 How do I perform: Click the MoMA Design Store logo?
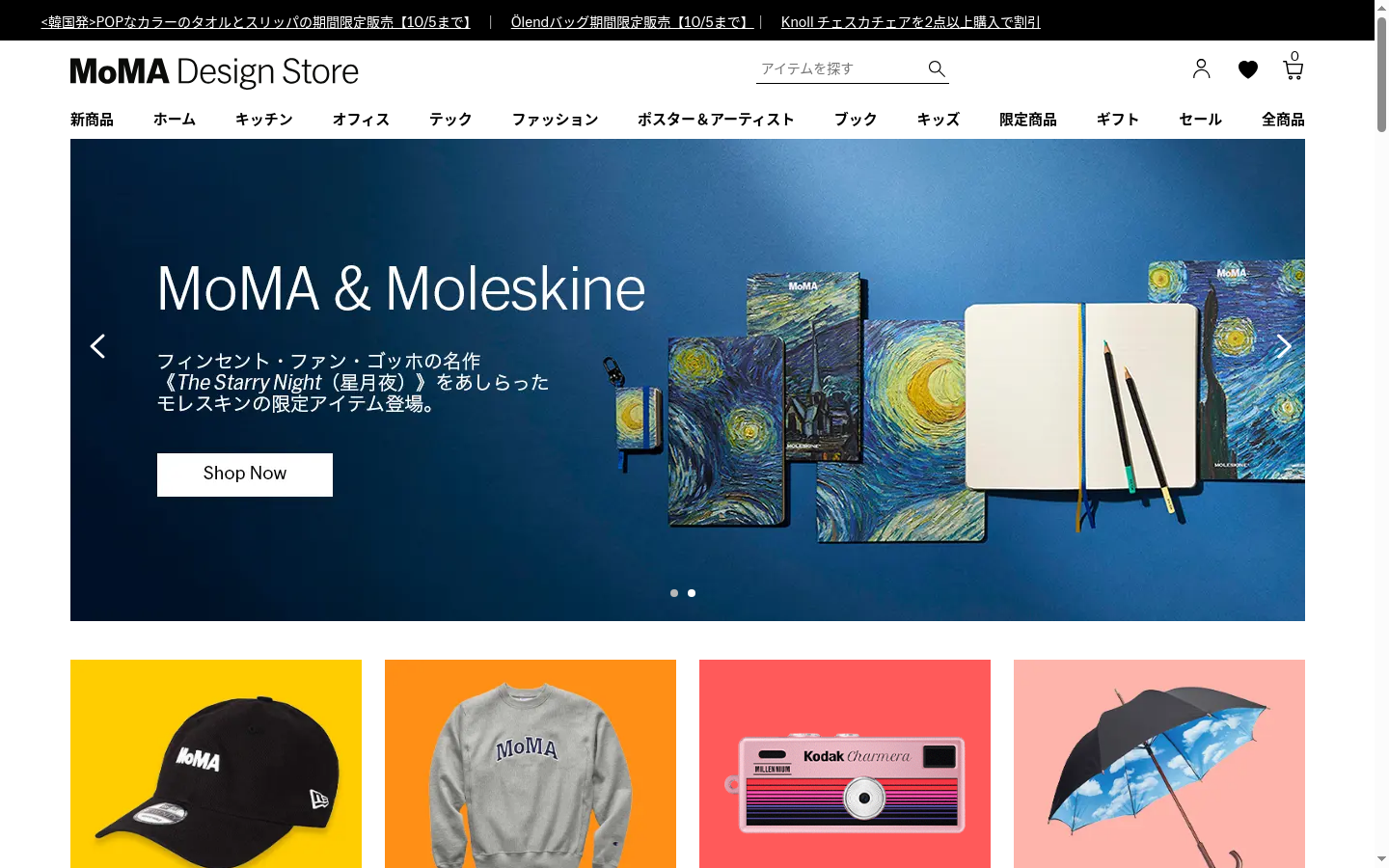(x=214, y=72)
